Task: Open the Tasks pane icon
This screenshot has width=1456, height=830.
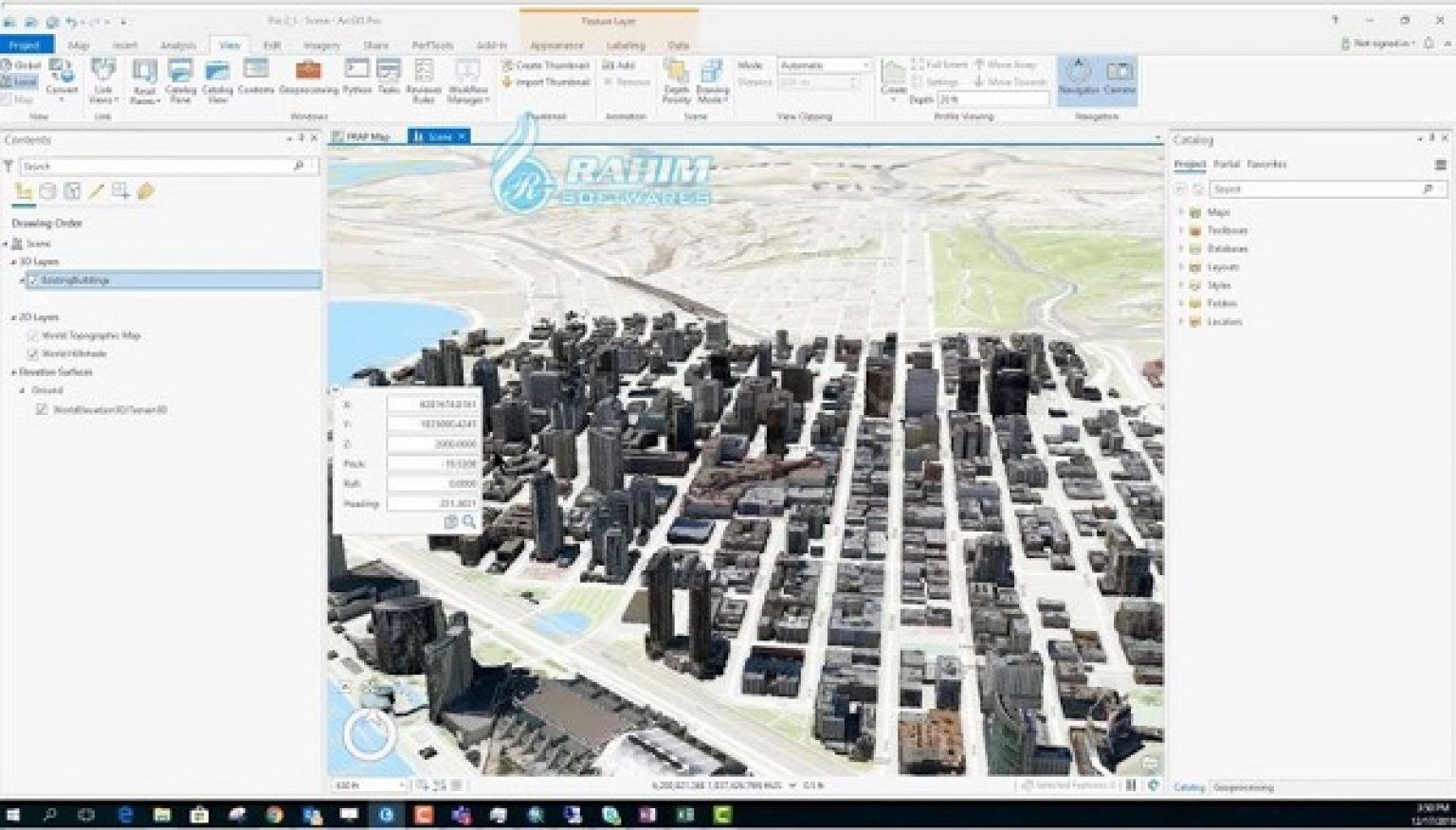Action: pos(387,69)
